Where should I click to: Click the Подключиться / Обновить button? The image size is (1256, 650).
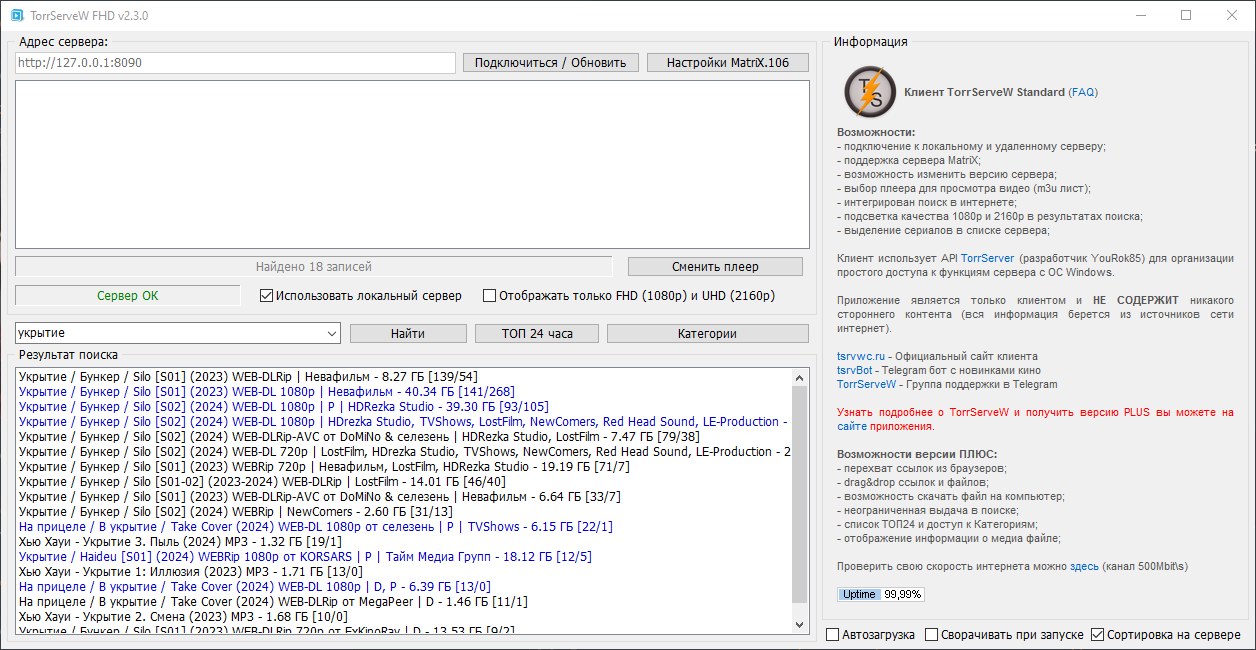tap(550, 62)
